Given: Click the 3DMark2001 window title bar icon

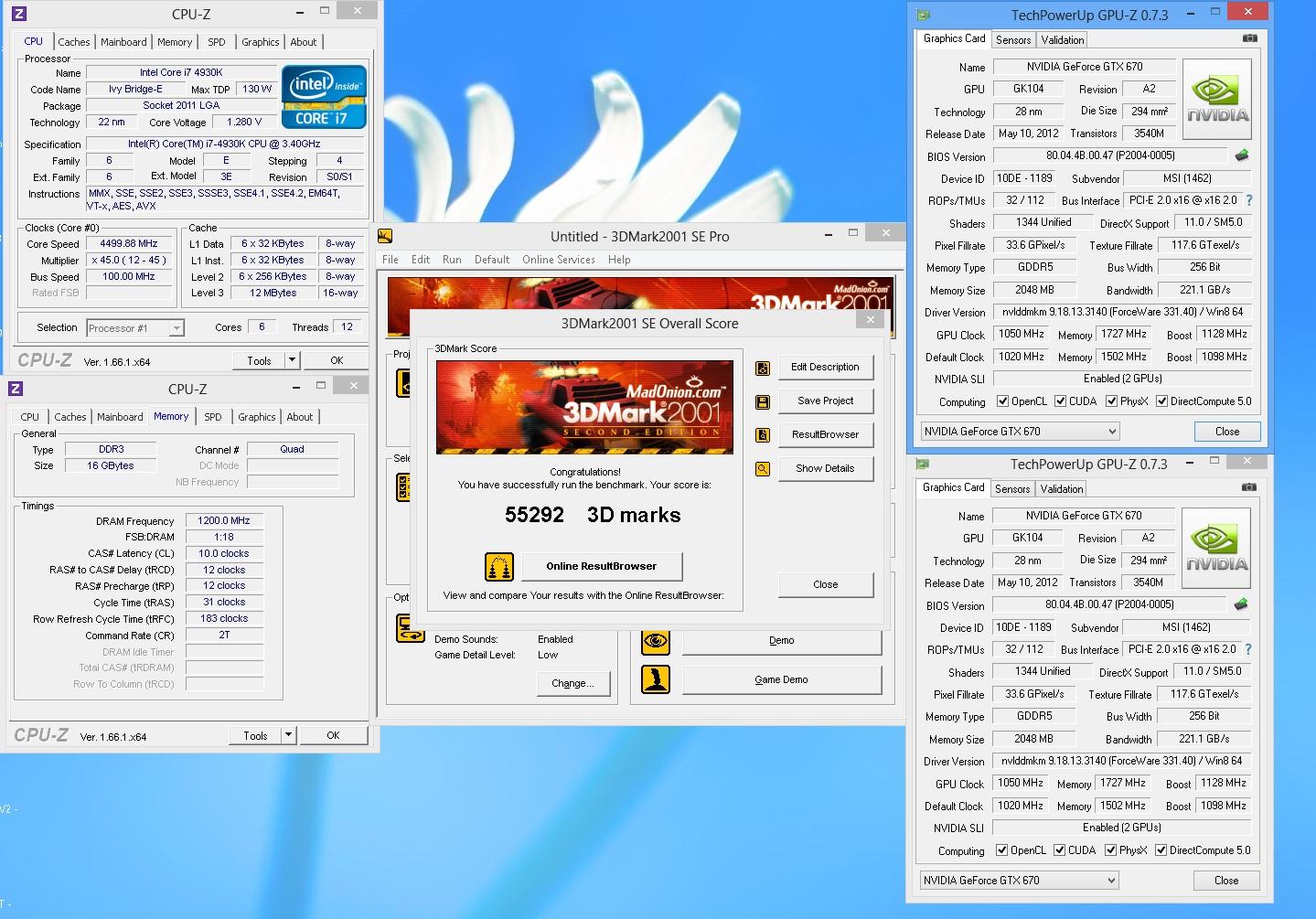Looking at the screenshot, I should pyautogui.click(x=386, y=236).
